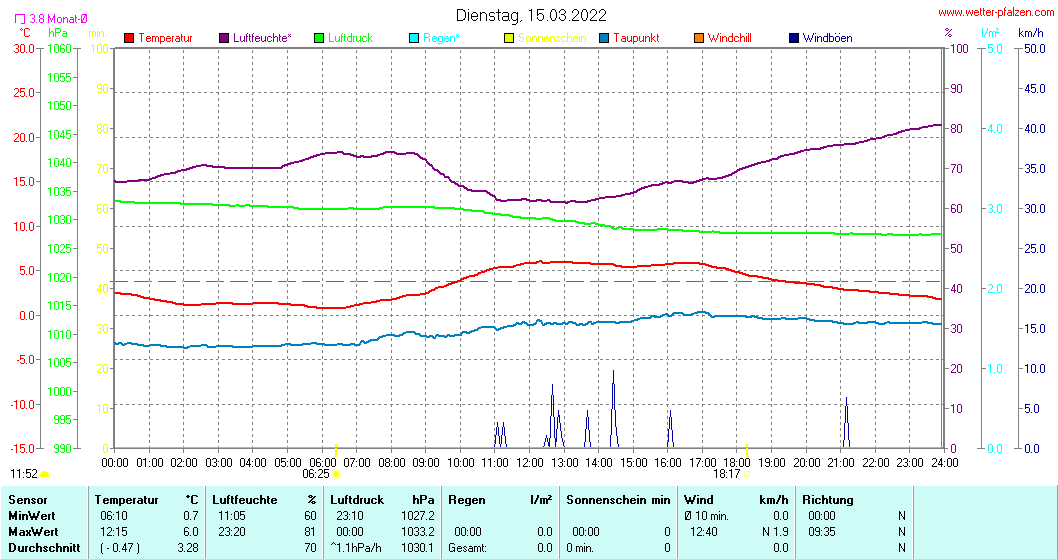Click the maximum pressure value 1033.2
The width and height of the screenshot is (1058, 559).
[418, 532]
